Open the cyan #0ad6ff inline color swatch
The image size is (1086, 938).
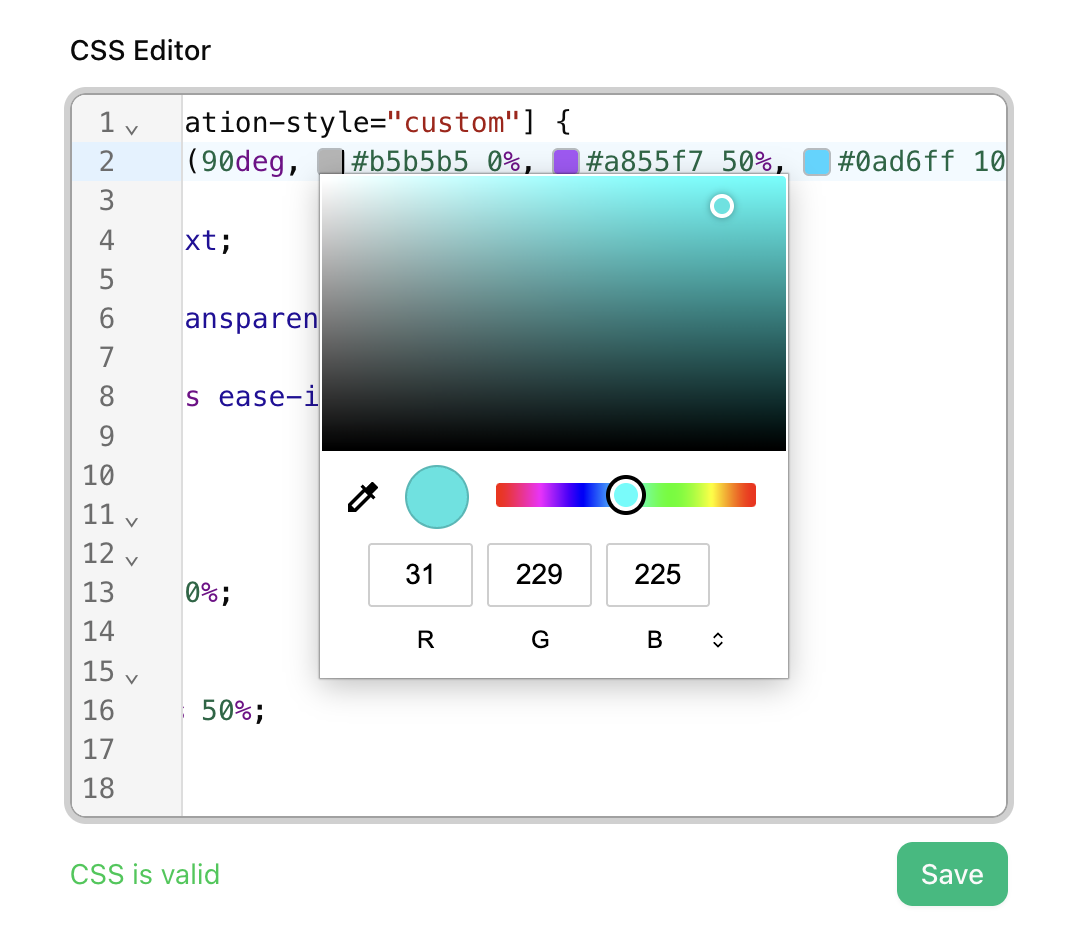click(817, 160)
